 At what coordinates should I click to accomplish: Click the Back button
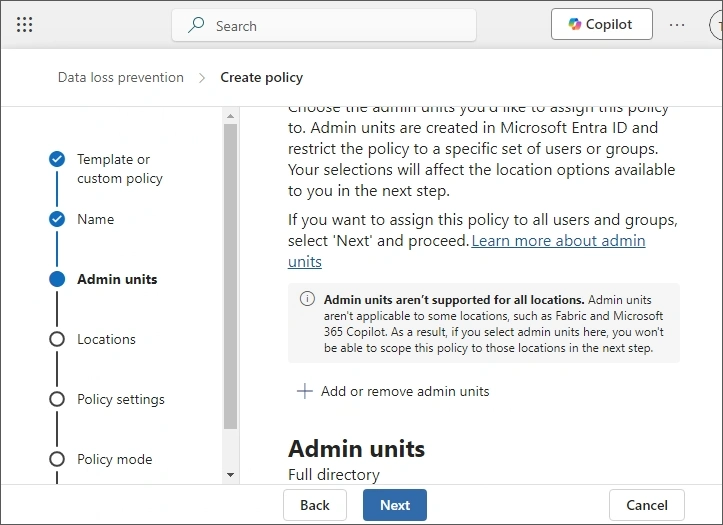pos(315,505)
